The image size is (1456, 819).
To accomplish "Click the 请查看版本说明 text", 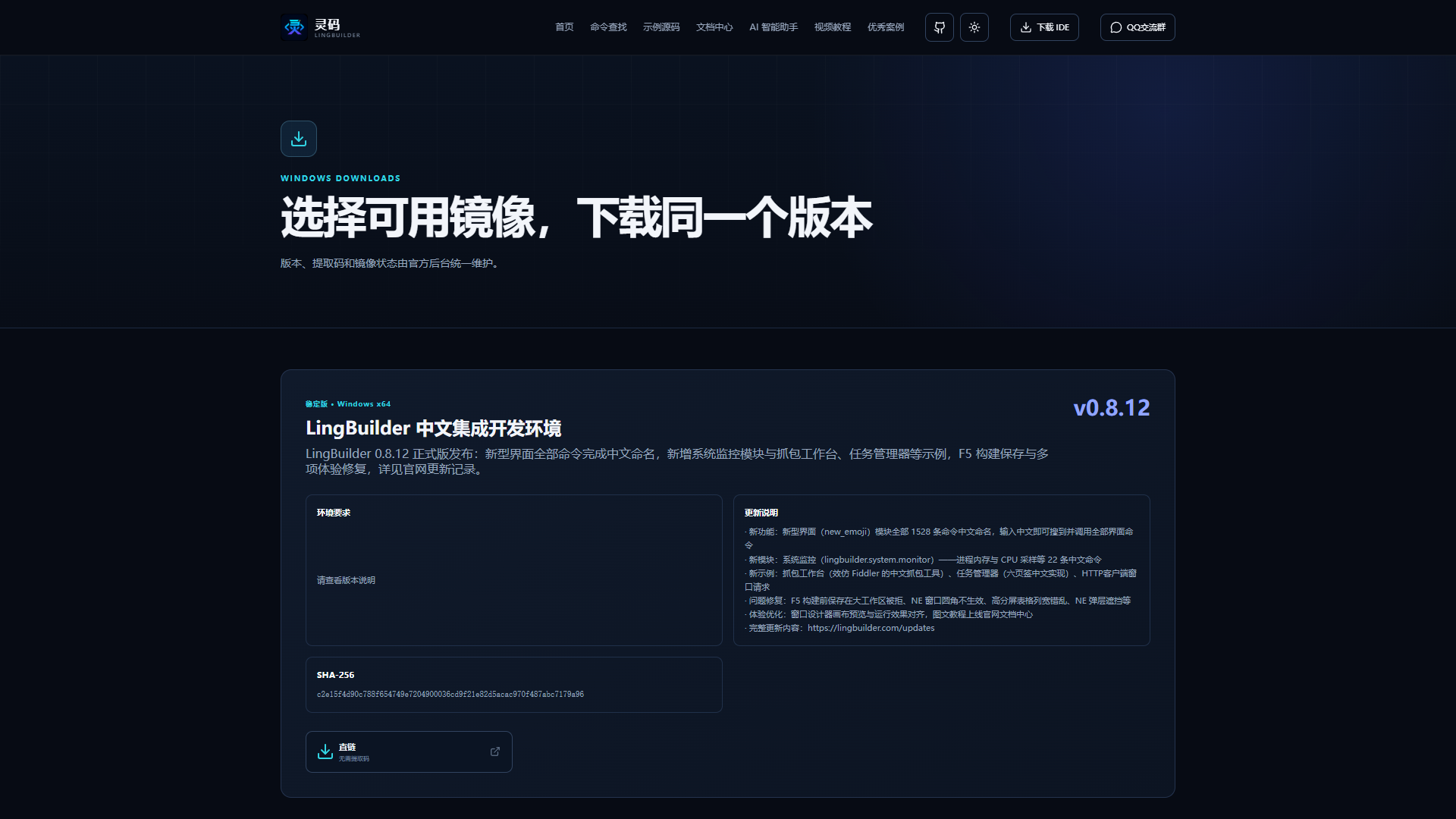I will (x=346, y=580).
